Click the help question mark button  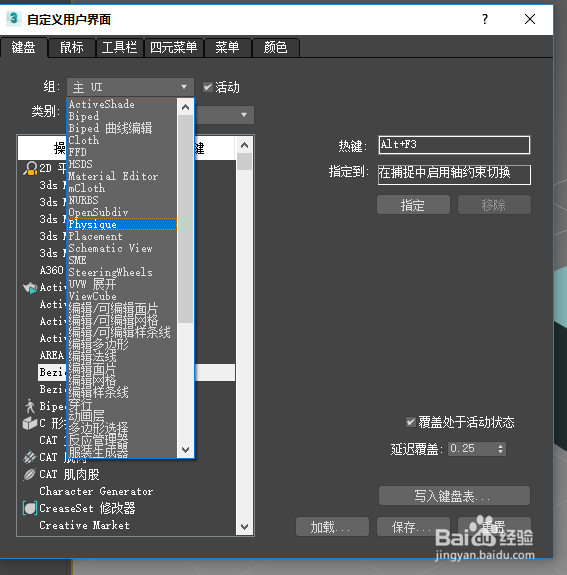pos(485,19)
